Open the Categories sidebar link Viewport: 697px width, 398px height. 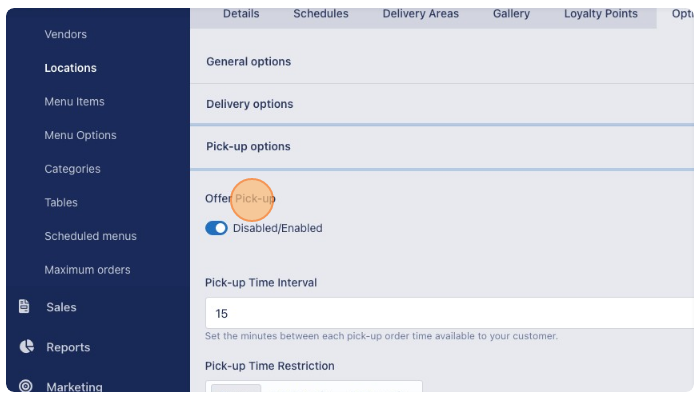(72, 169)
